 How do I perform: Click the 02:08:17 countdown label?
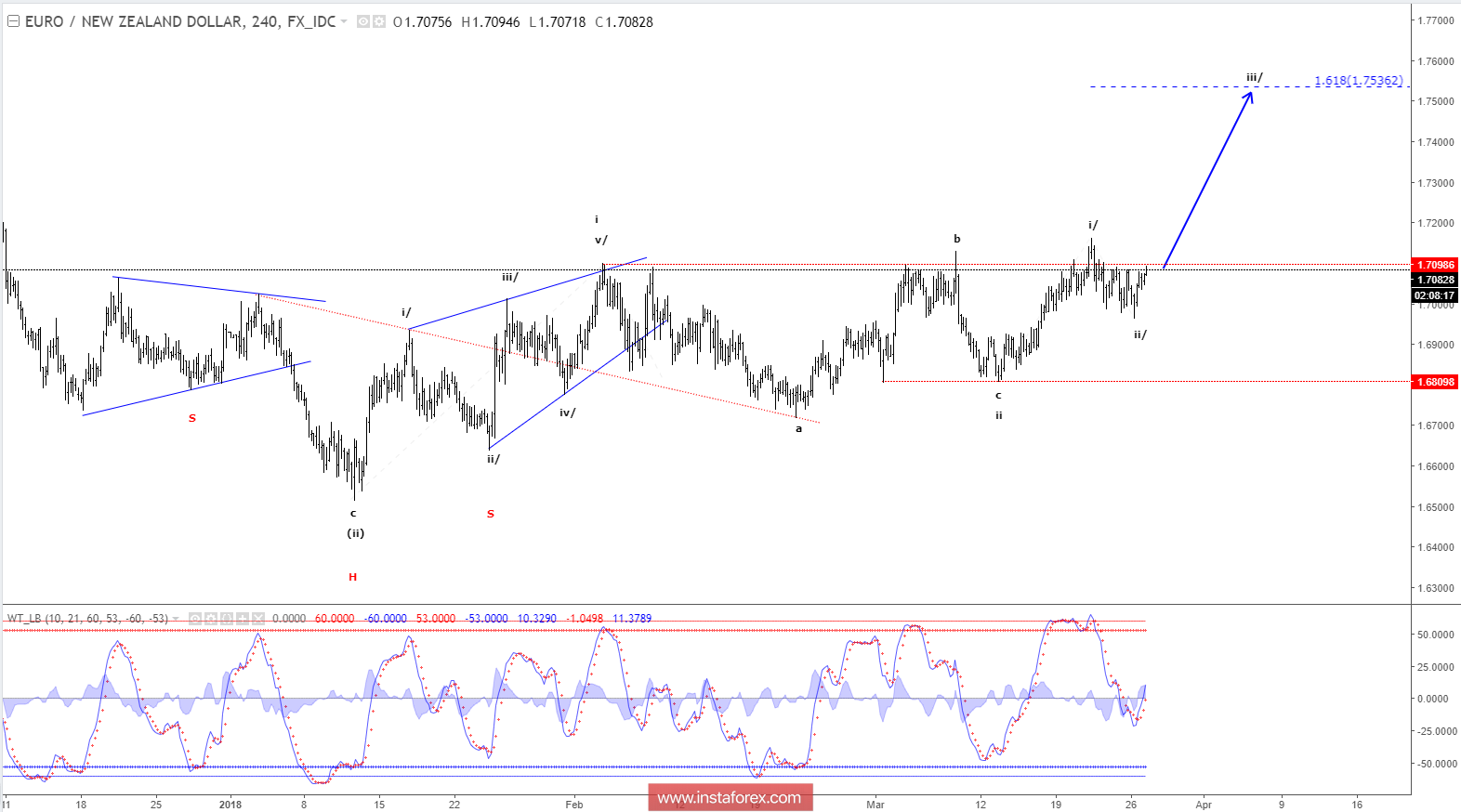pyautogui.click(x=1435, y=295)
